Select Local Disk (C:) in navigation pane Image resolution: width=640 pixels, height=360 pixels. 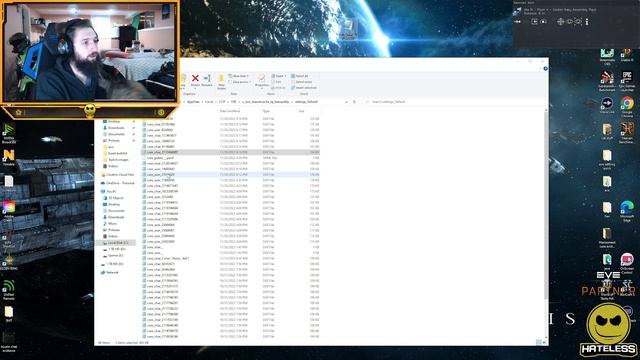point(115,243)
